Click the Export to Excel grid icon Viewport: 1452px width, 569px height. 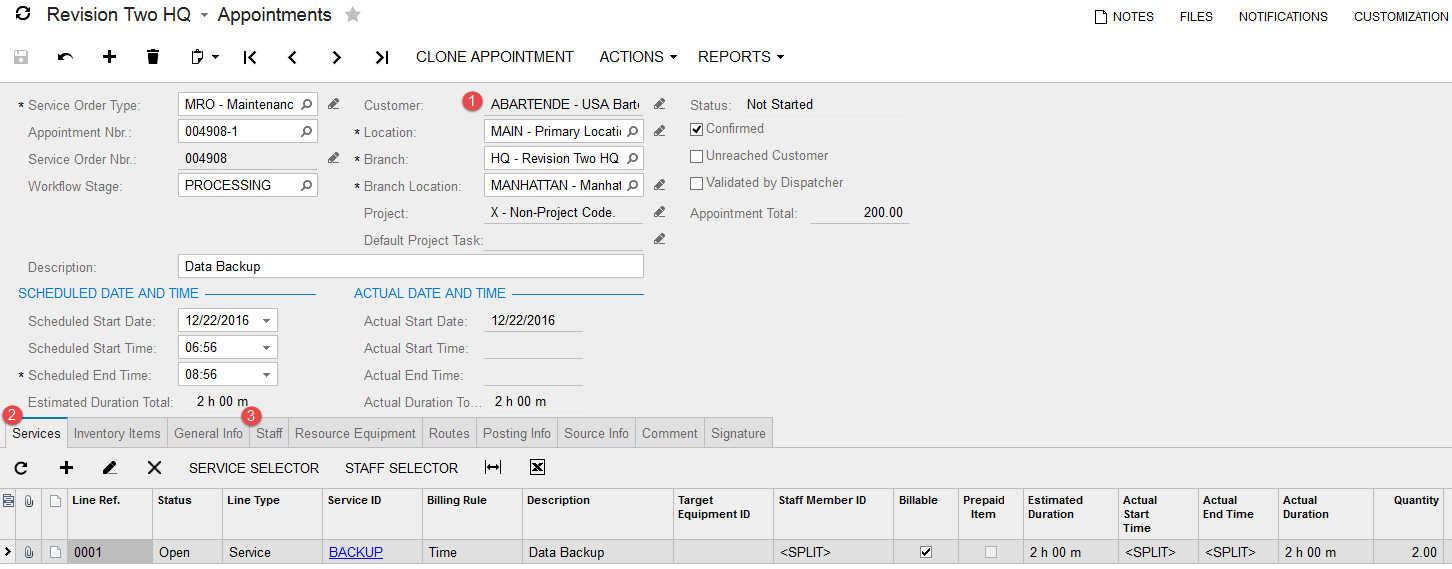point(537,468)
